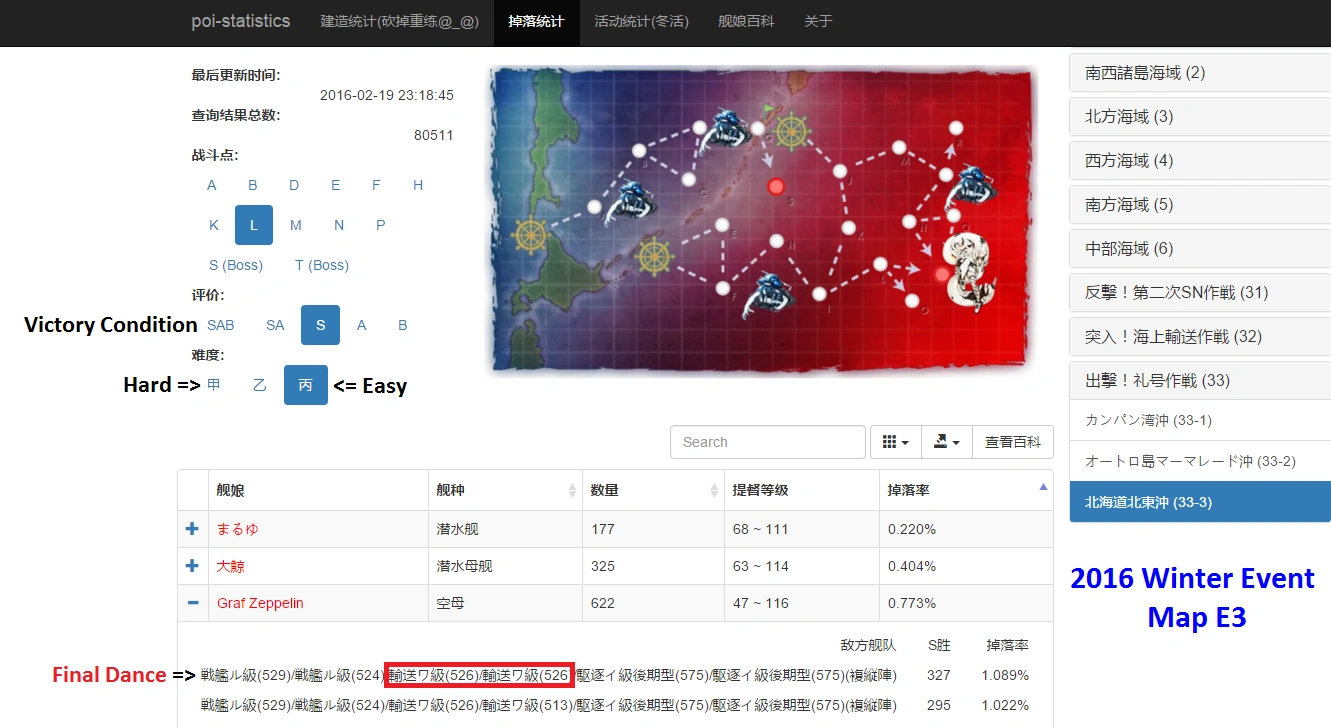Expand the 中部海域 (6) sea area
This screenshot has height=728, width=1331.
point(1200,249)
